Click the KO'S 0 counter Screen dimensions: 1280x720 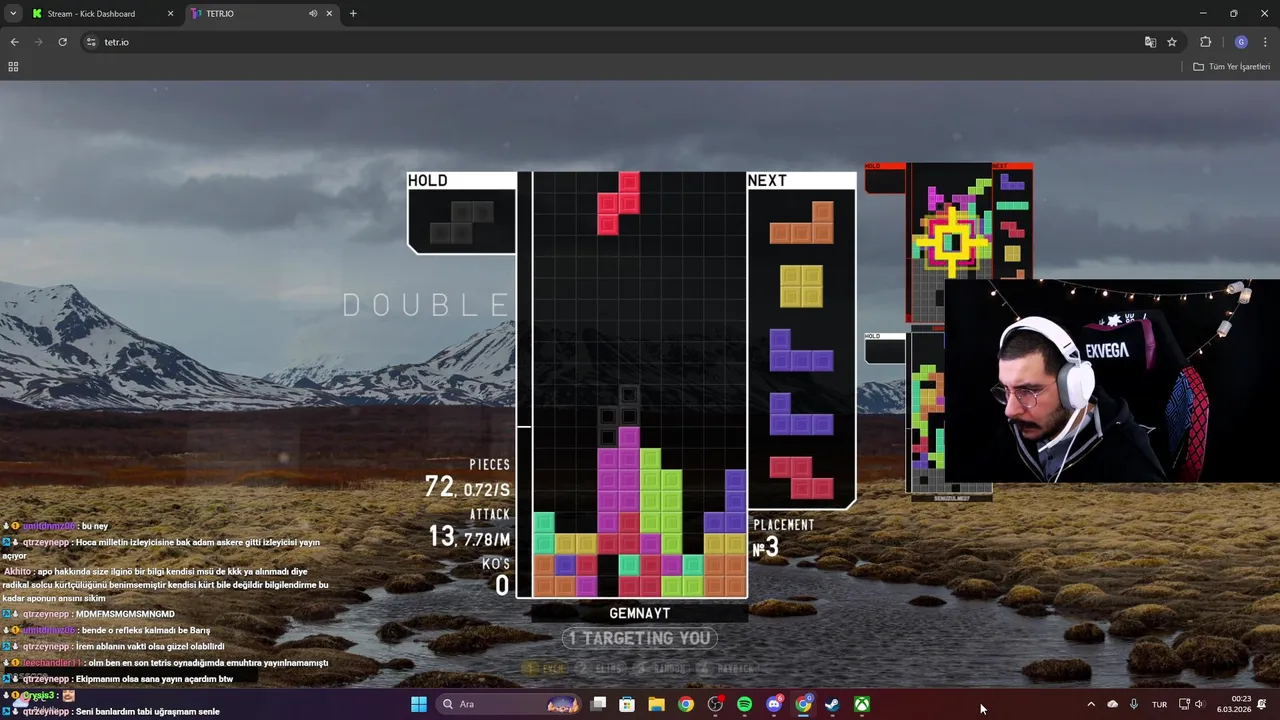(x=496, y=576)
